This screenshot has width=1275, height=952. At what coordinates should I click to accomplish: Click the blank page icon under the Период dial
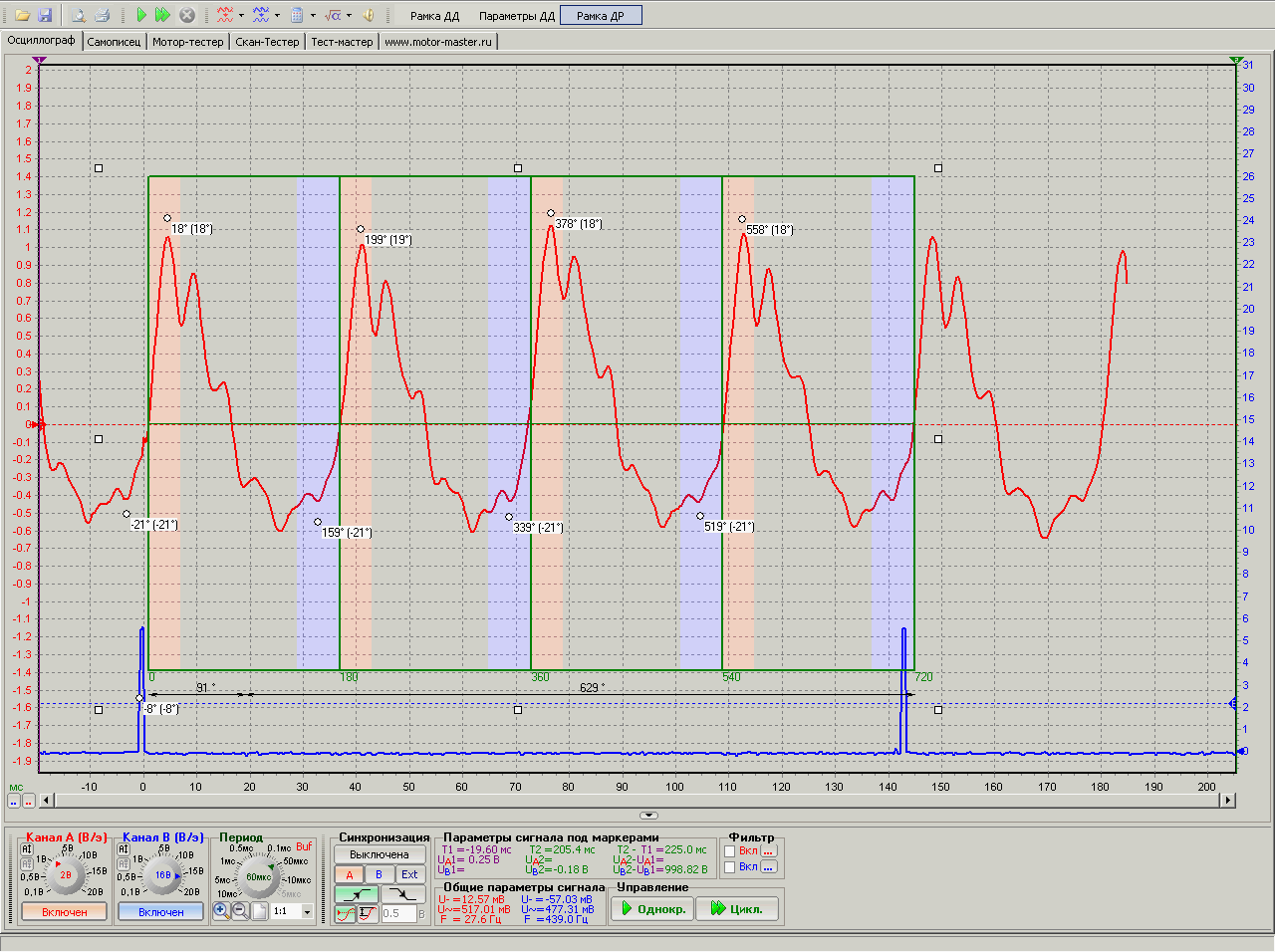tap(259, 910)
